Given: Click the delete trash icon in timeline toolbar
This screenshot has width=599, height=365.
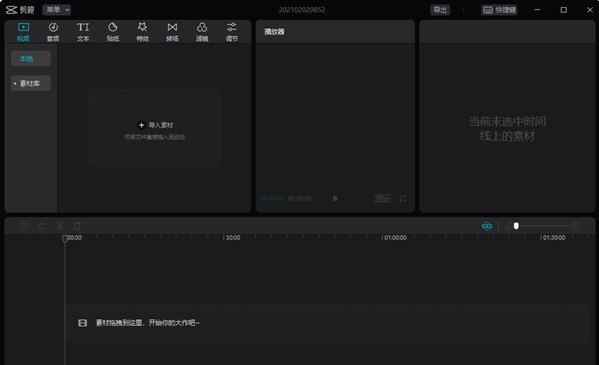Looking at the screenshot, I should (x=77, y=226).
